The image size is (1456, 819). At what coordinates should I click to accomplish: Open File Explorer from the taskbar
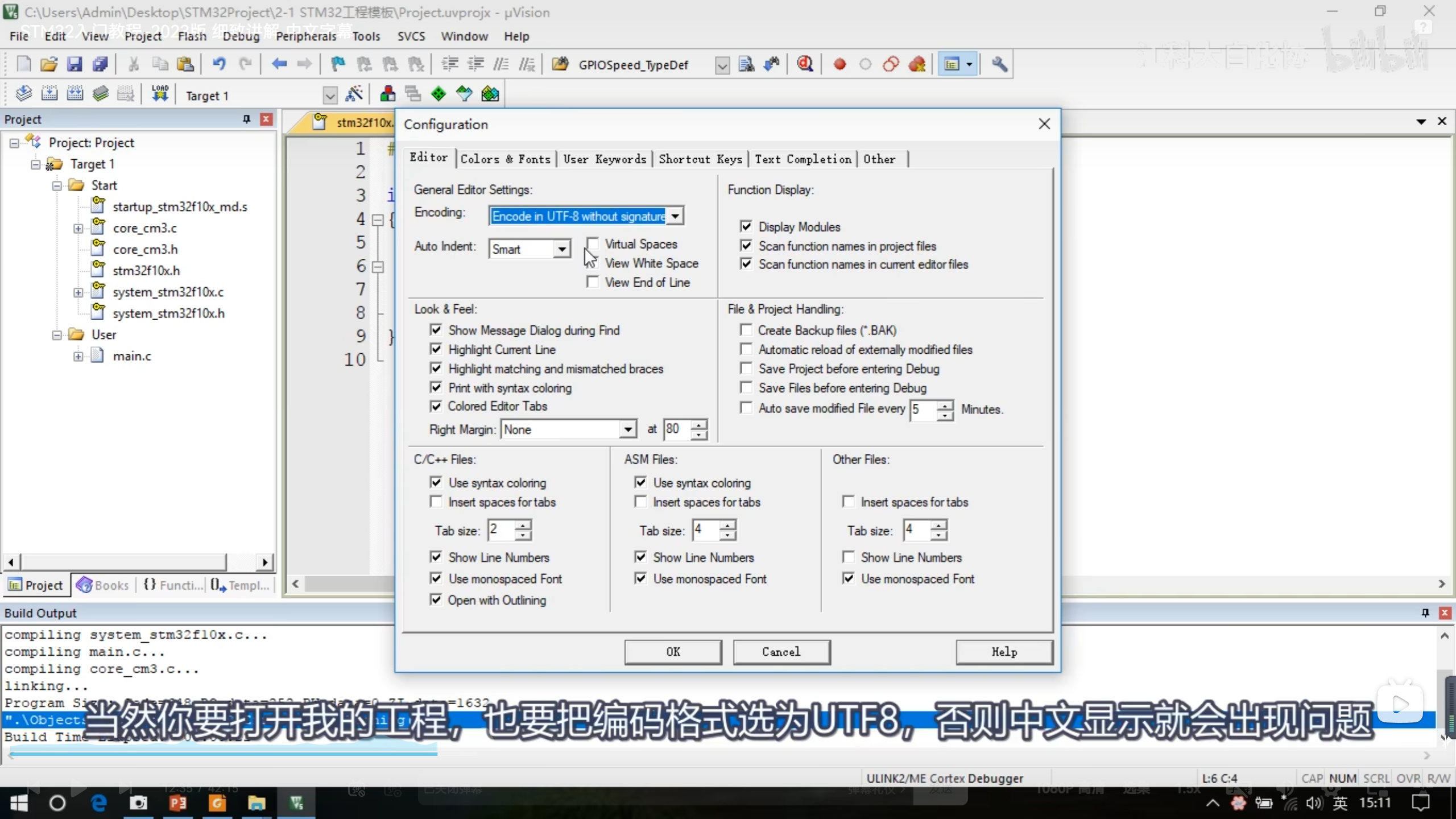coord(257,803)
